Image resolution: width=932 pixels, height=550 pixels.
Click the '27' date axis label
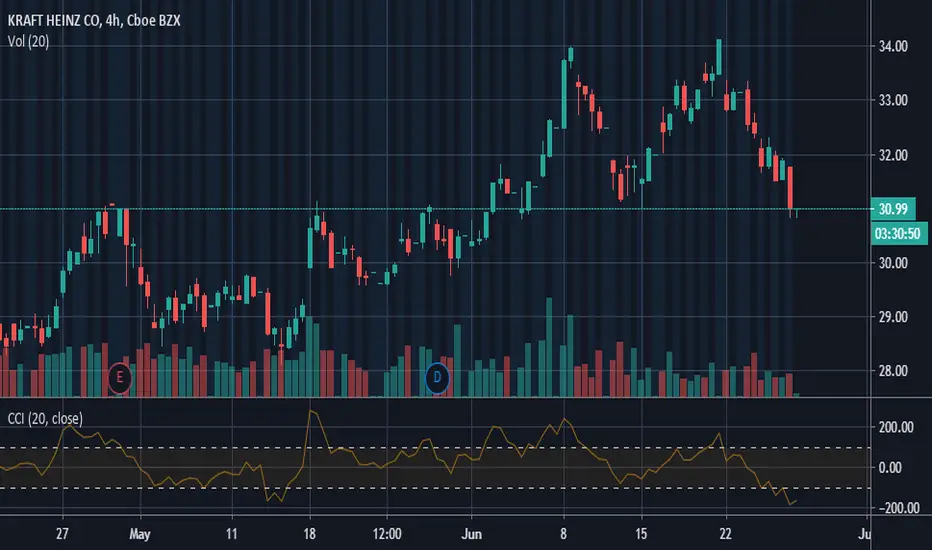tap(62, 534)
